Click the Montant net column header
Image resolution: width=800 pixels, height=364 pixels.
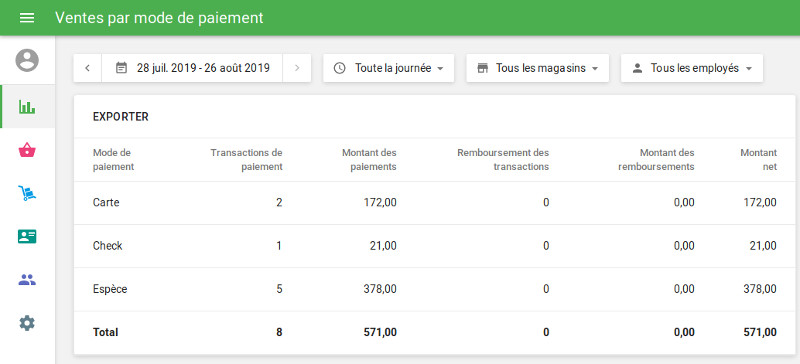(759, 159)
